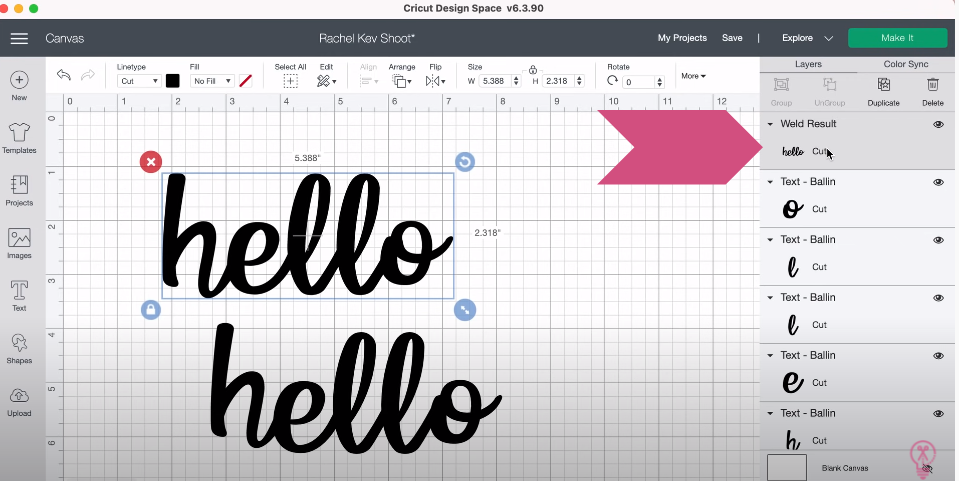The width and height of the screenshot is (959, 481).
Task: Collapse the Text - Ballin 'e' layer
Action: tap(770, 356)
